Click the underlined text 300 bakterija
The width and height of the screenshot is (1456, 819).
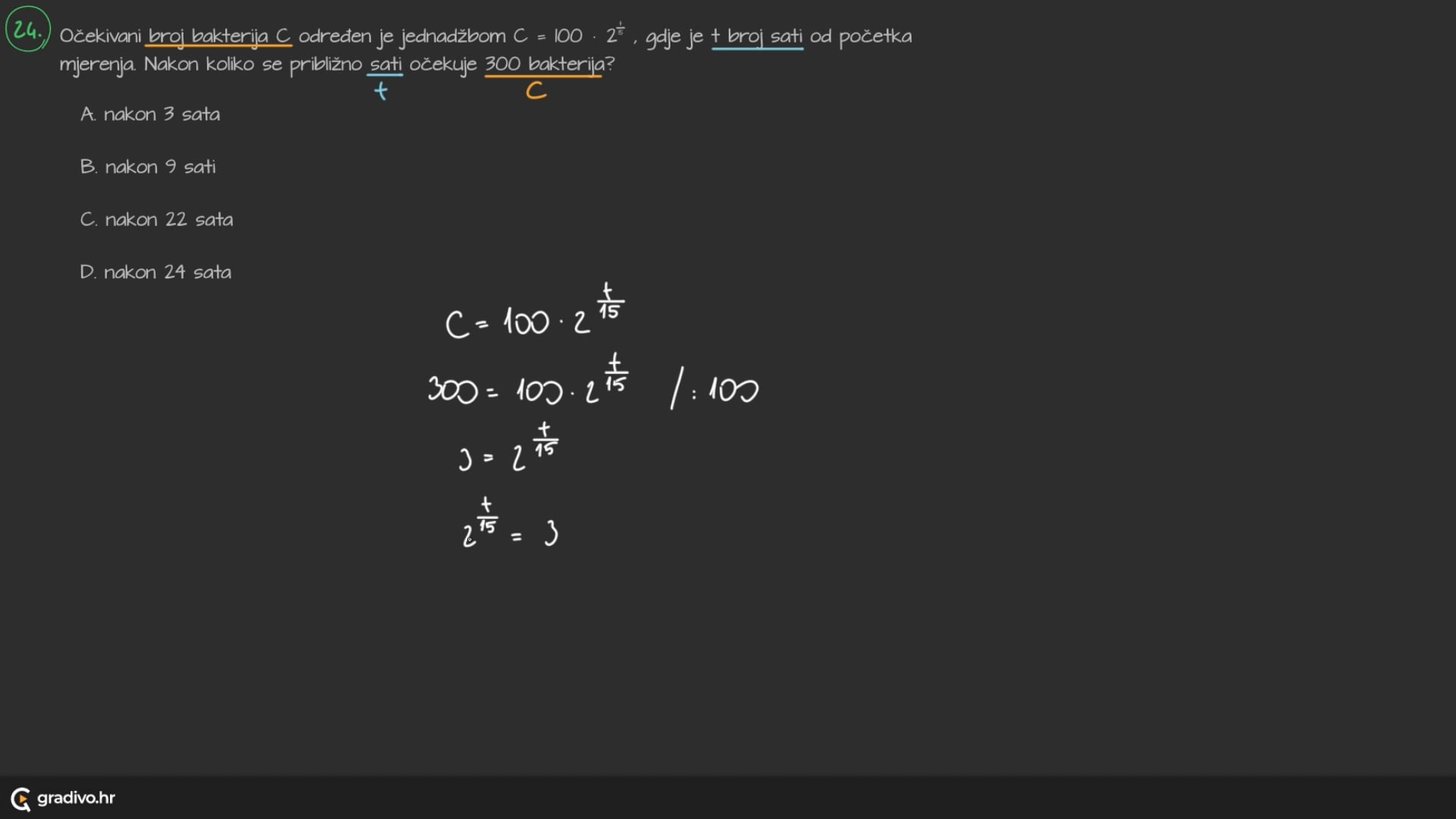click(x=544, y=64)
